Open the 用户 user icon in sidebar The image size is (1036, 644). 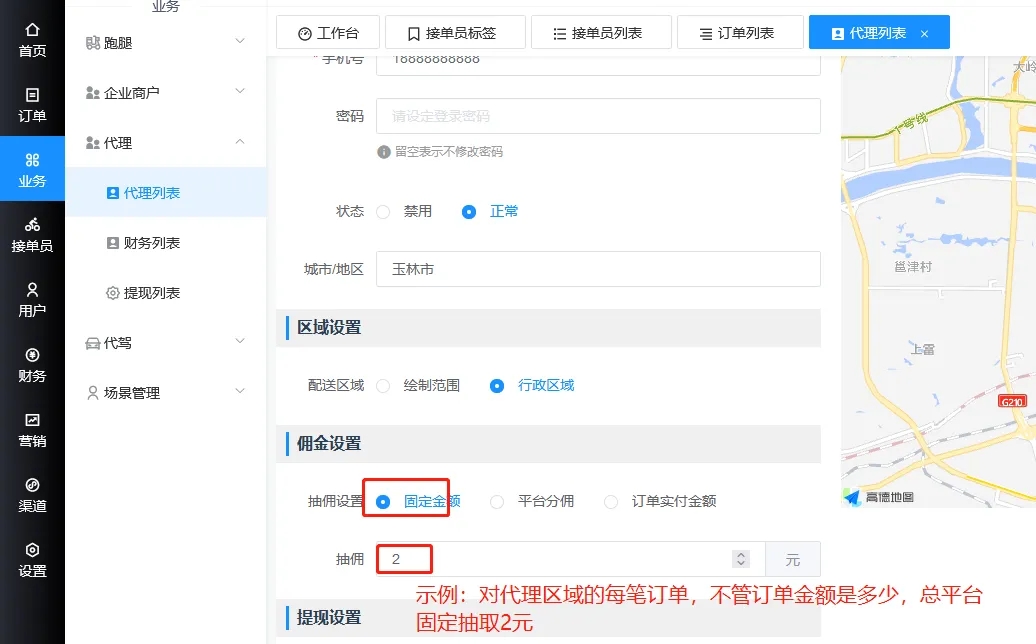tap(32, 290)
